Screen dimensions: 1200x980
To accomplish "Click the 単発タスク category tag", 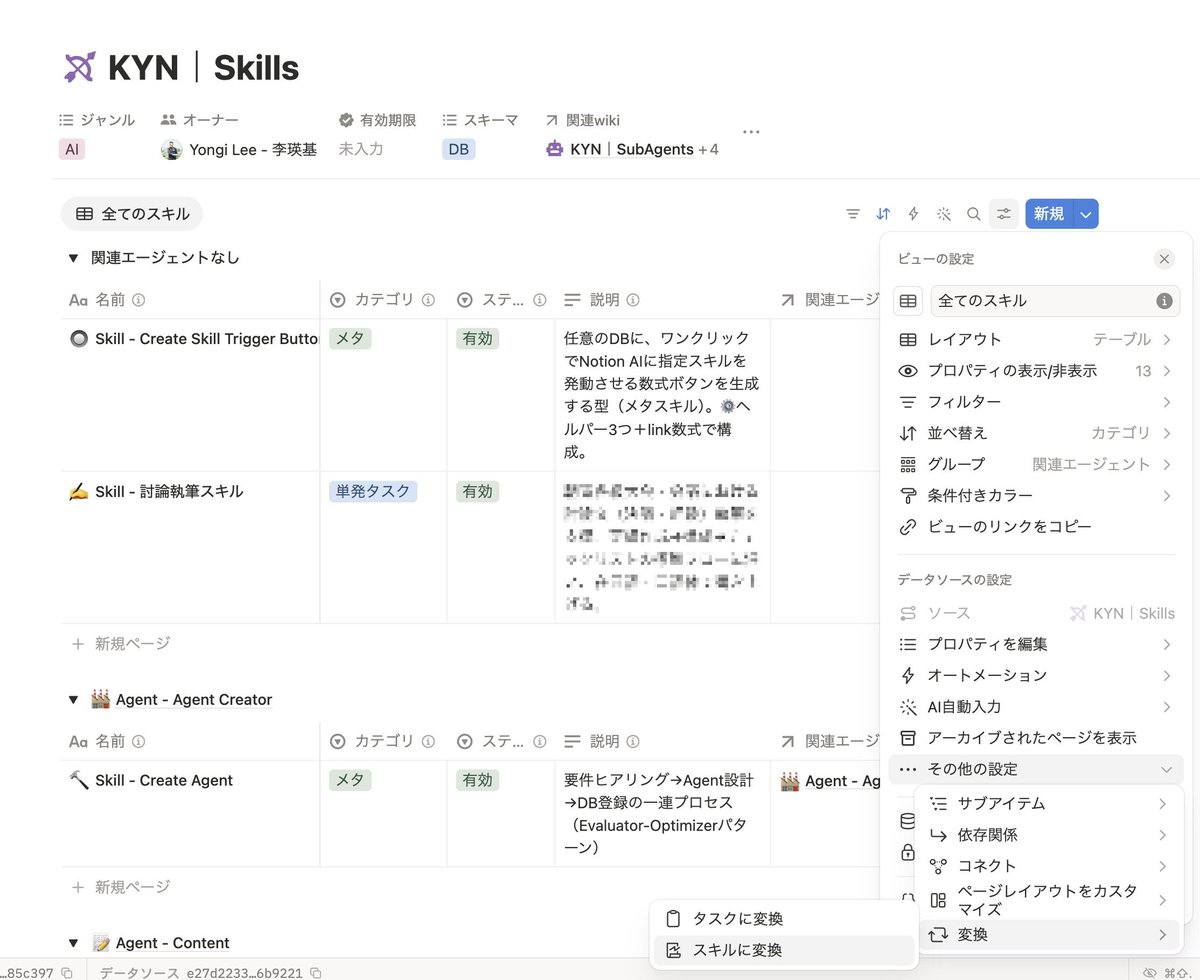I will (x=373, y=491).
